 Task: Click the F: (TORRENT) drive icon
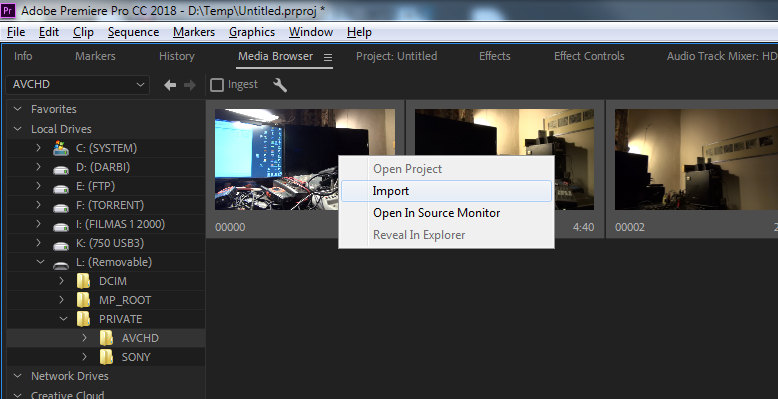point(61,207)
